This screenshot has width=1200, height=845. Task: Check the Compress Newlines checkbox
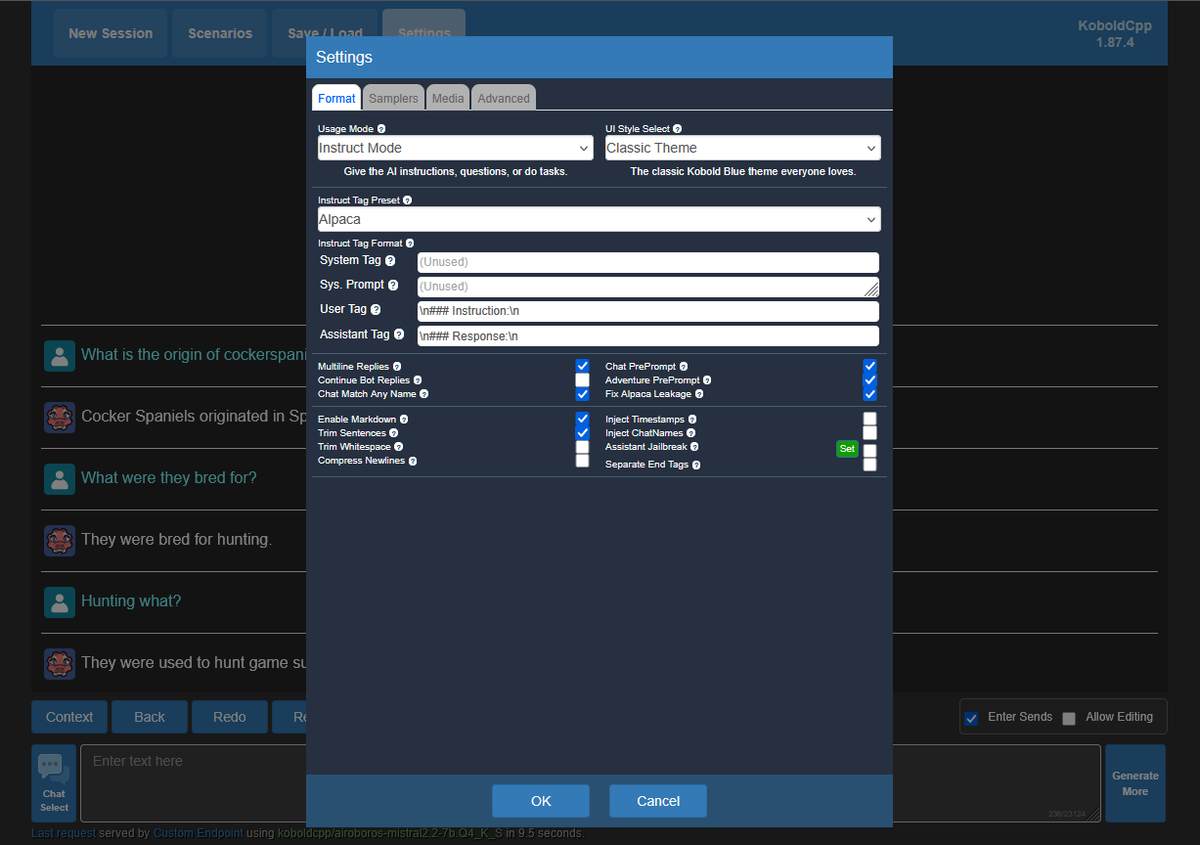click(x=582, y=461)
